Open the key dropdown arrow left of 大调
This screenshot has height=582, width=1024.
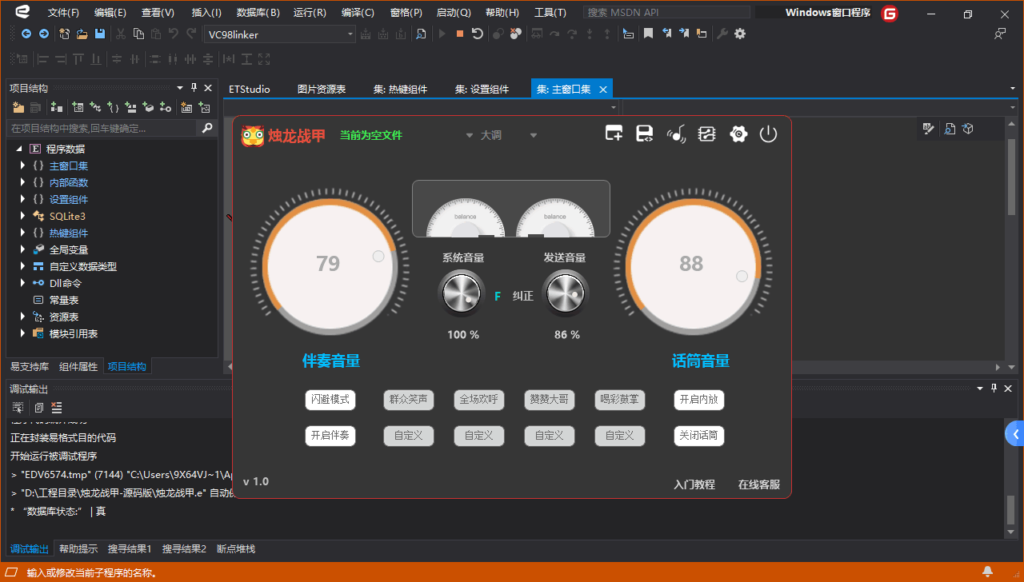[x=469, y=135]
